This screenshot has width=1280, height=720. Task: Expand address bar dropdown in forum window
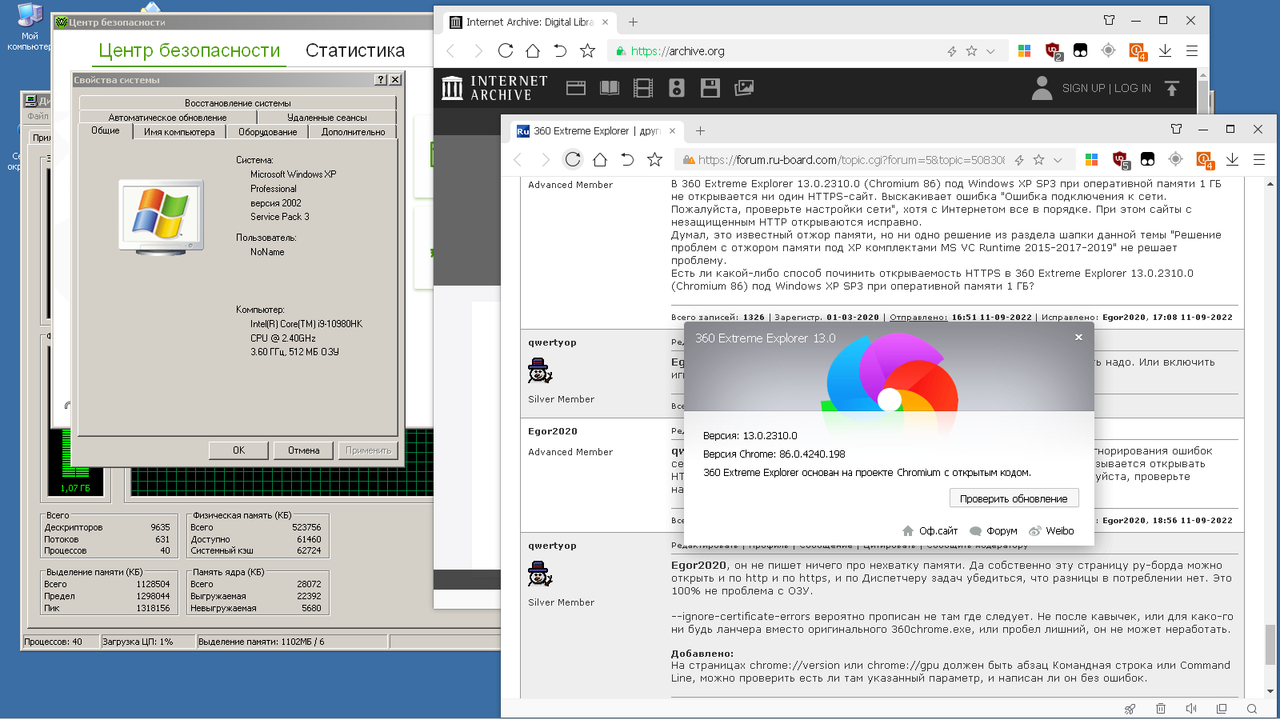tap(1059, 159)
